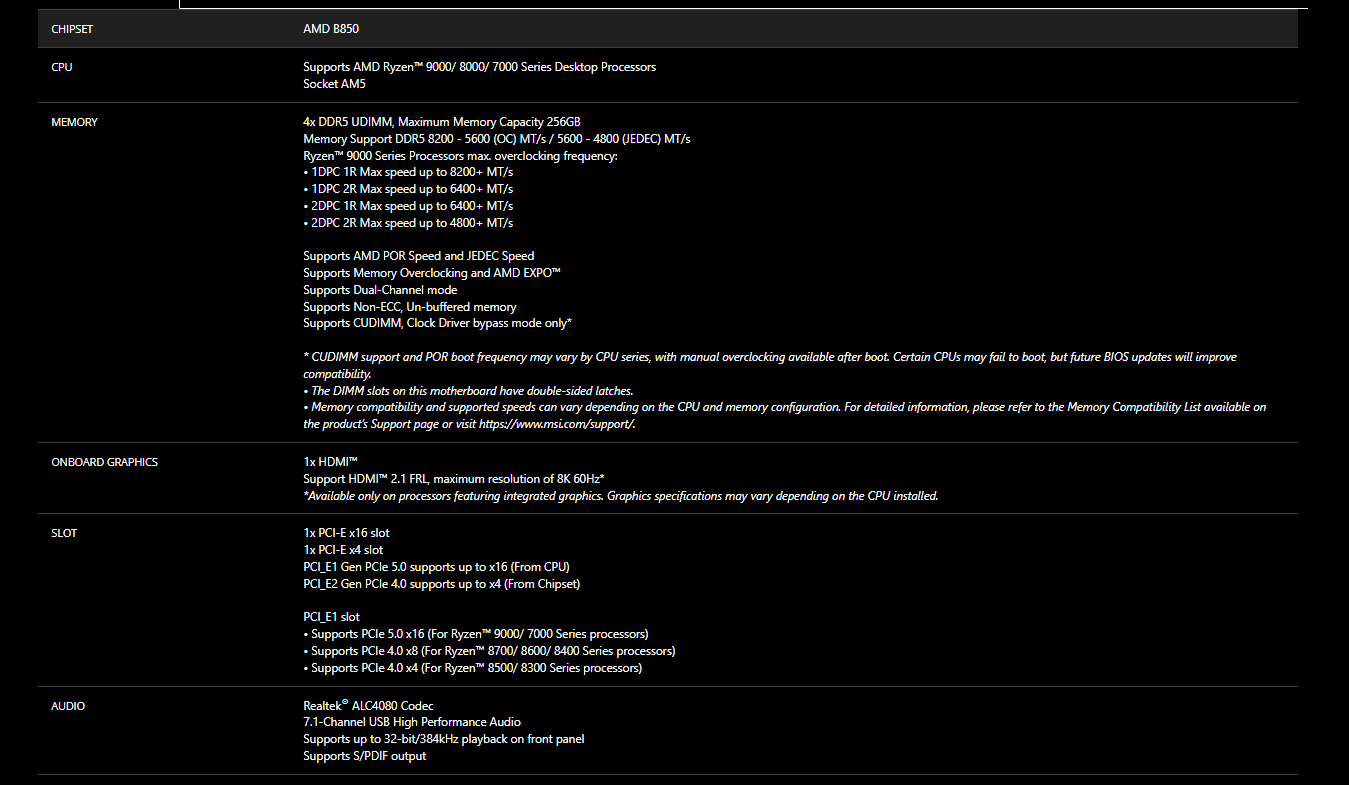The width and height of the screenshot is (1349, 785).
Task: Click the Maximum Memory Capacity 256GB line
Action: tap(442, 122)
